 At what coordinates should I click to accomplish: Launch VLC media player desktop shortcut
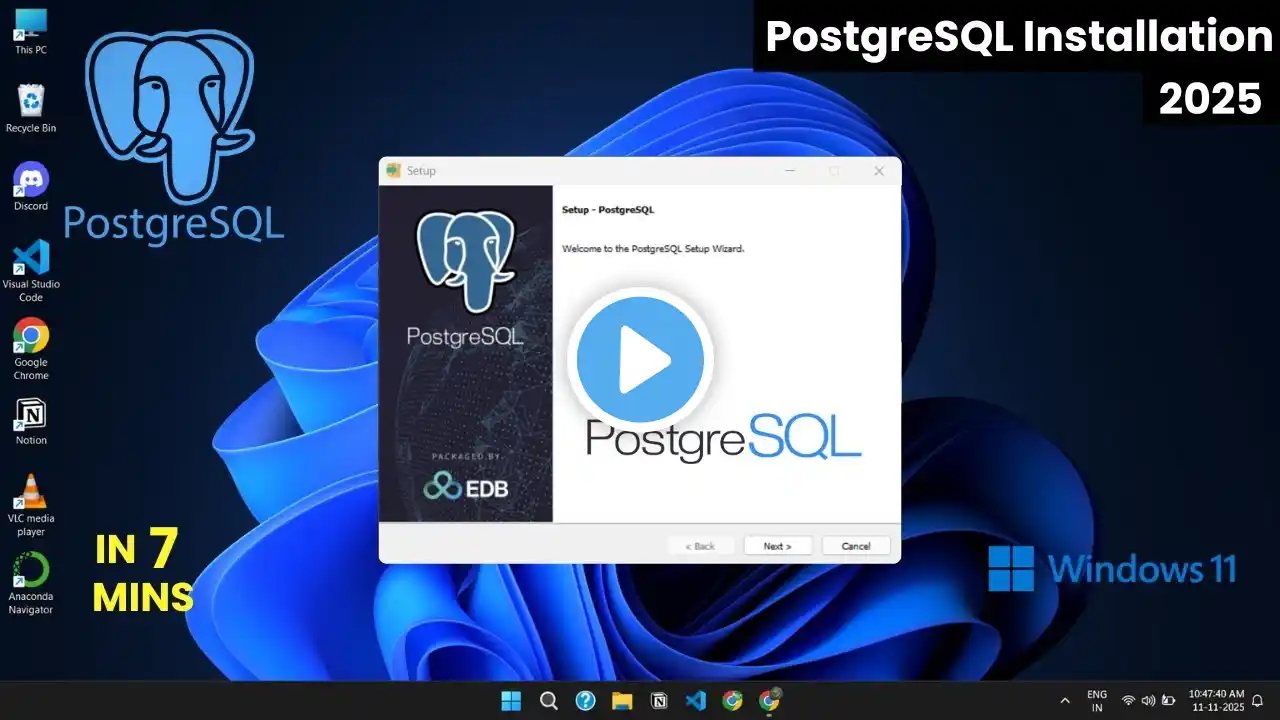pyautogui.click(x=31, y=505)
